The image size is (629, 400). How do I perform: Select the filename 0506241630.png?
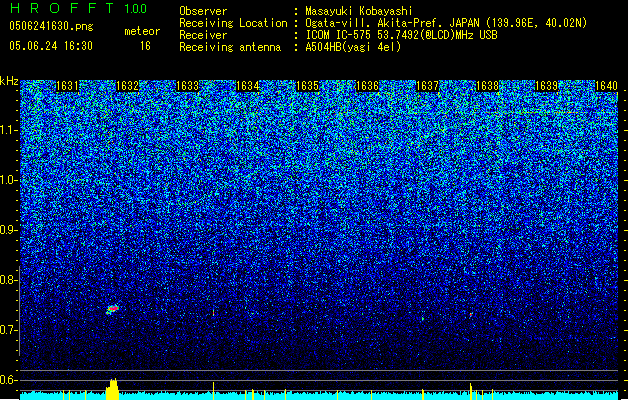51,26
